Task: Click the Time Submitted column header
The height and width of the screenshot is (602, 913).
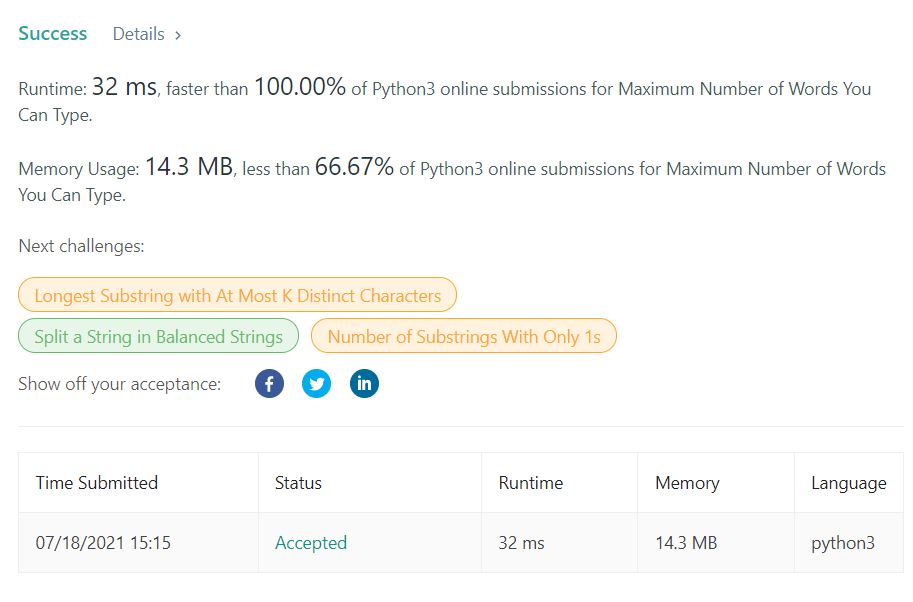Action: 97,483
